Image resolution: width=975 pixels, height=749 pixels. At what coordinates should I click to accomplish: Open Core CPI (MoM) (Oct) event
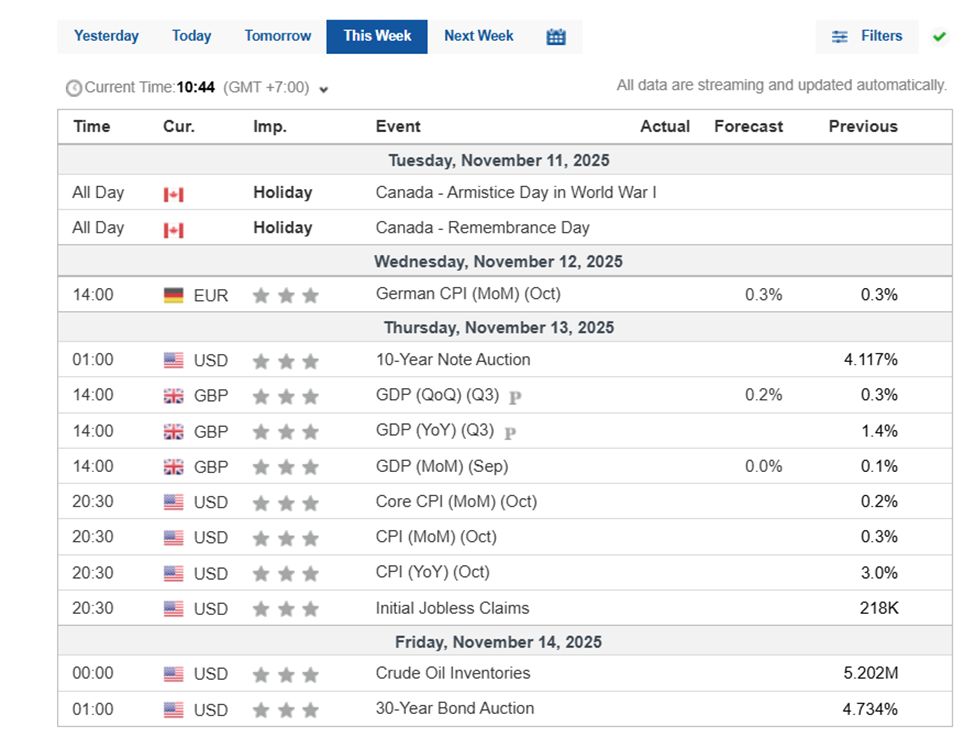(456, 501)
